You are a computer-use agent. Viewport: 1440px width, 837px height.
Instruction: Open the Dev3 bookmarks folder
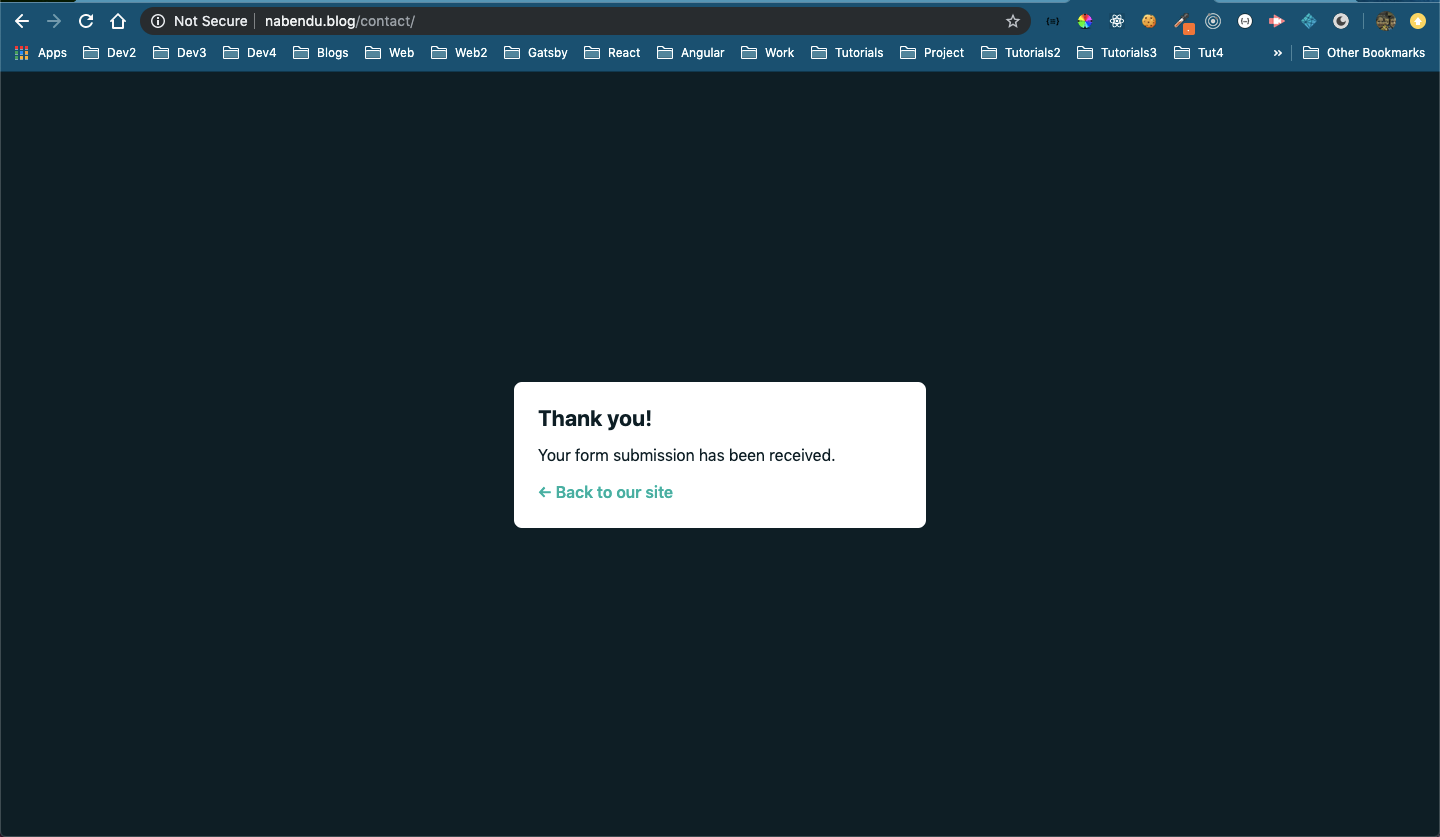coord(180,53)
